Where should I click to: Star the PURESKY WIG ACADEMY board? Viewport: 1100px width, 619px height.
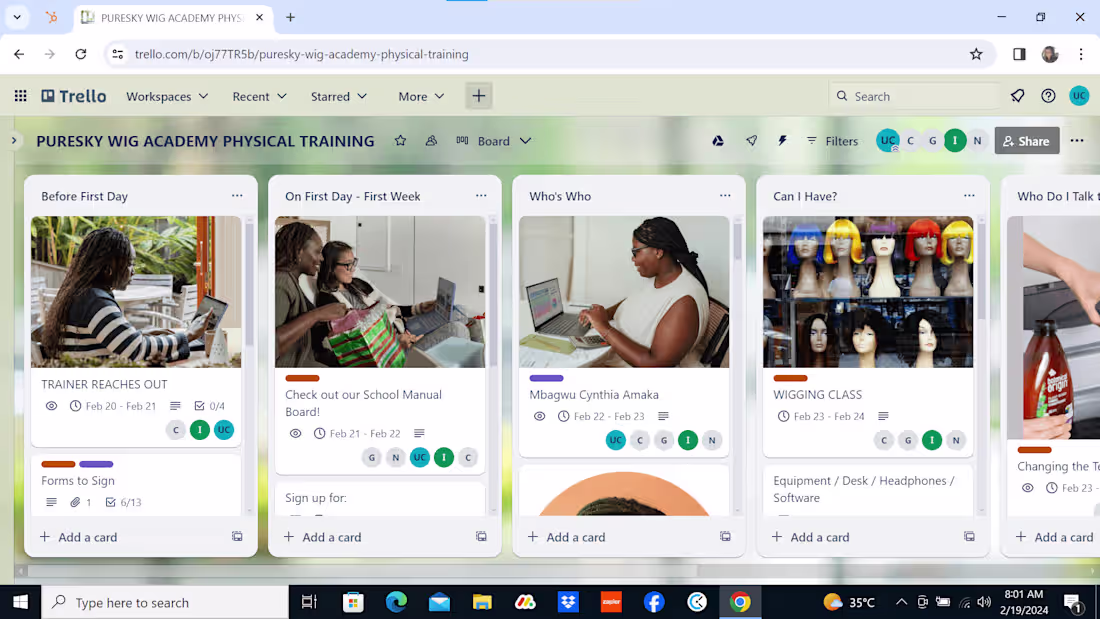click(401, 141)
